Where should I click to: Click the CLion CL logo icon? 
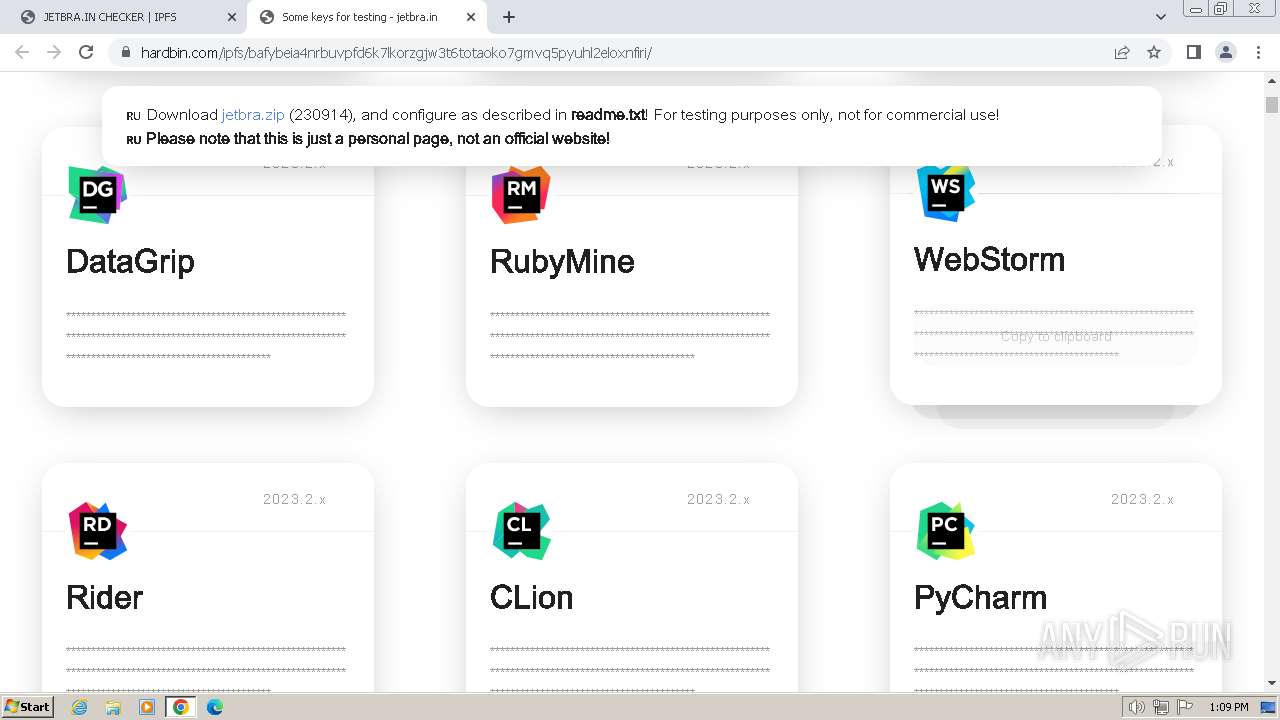521,530
